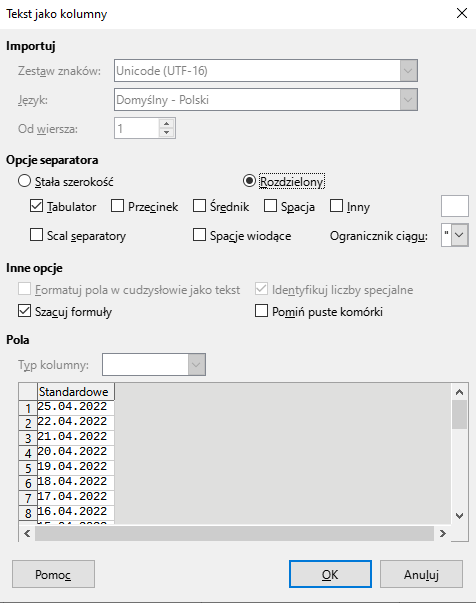476x603 pixels.
Task: Open help with the Pomoc button
Action: tap(53, 574)
